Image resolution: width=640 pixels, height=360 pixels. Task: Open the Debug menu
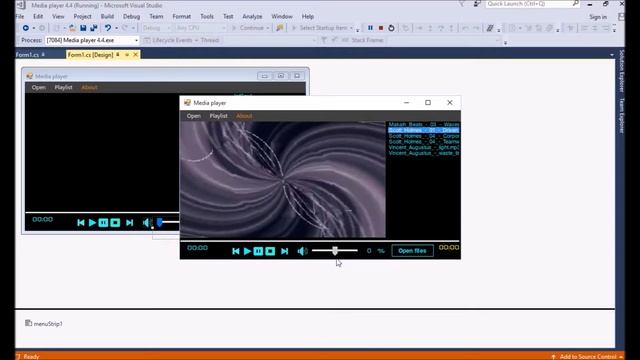point(131,17)
